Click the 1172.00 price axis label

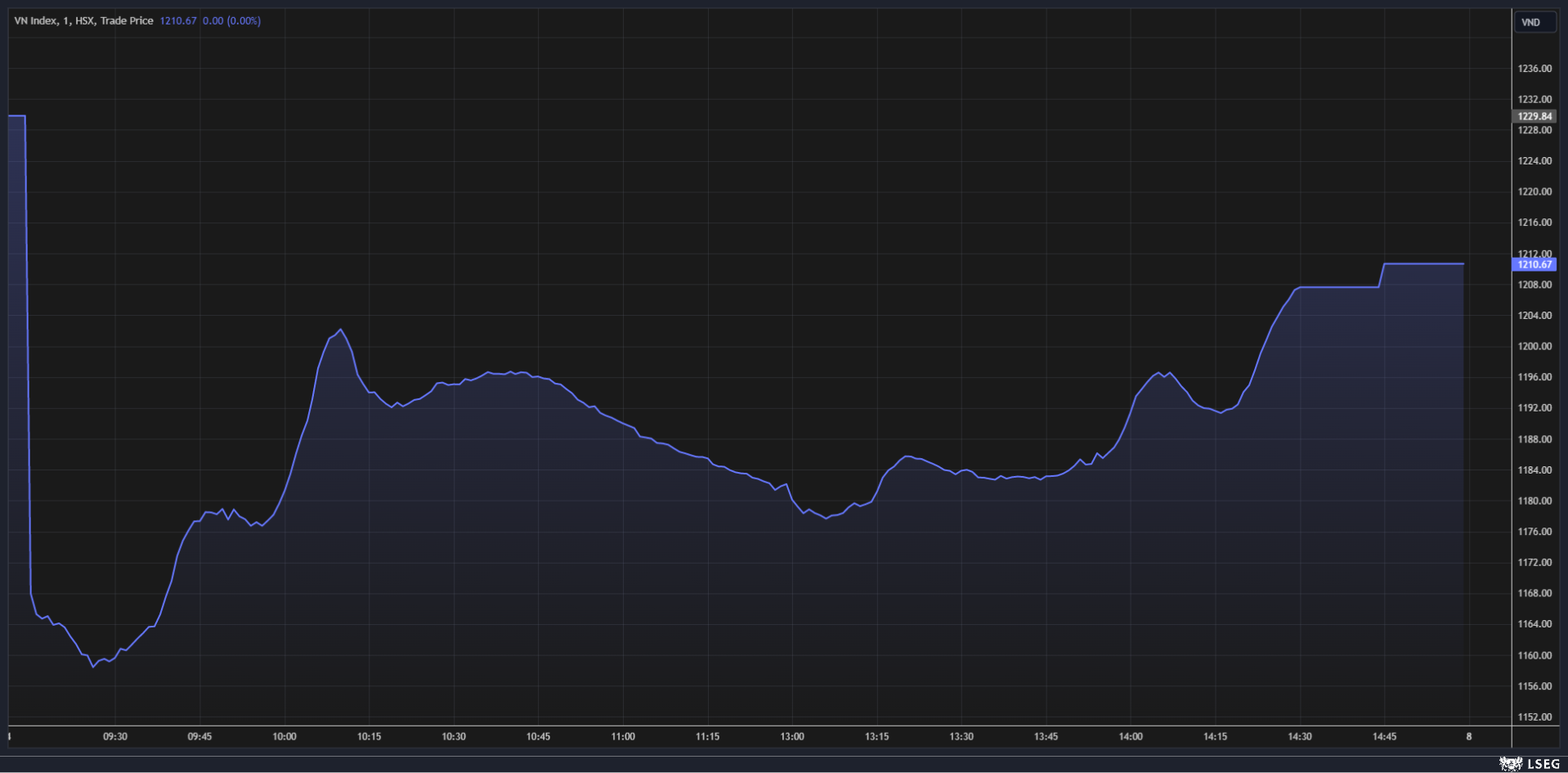coord(1534,563)
